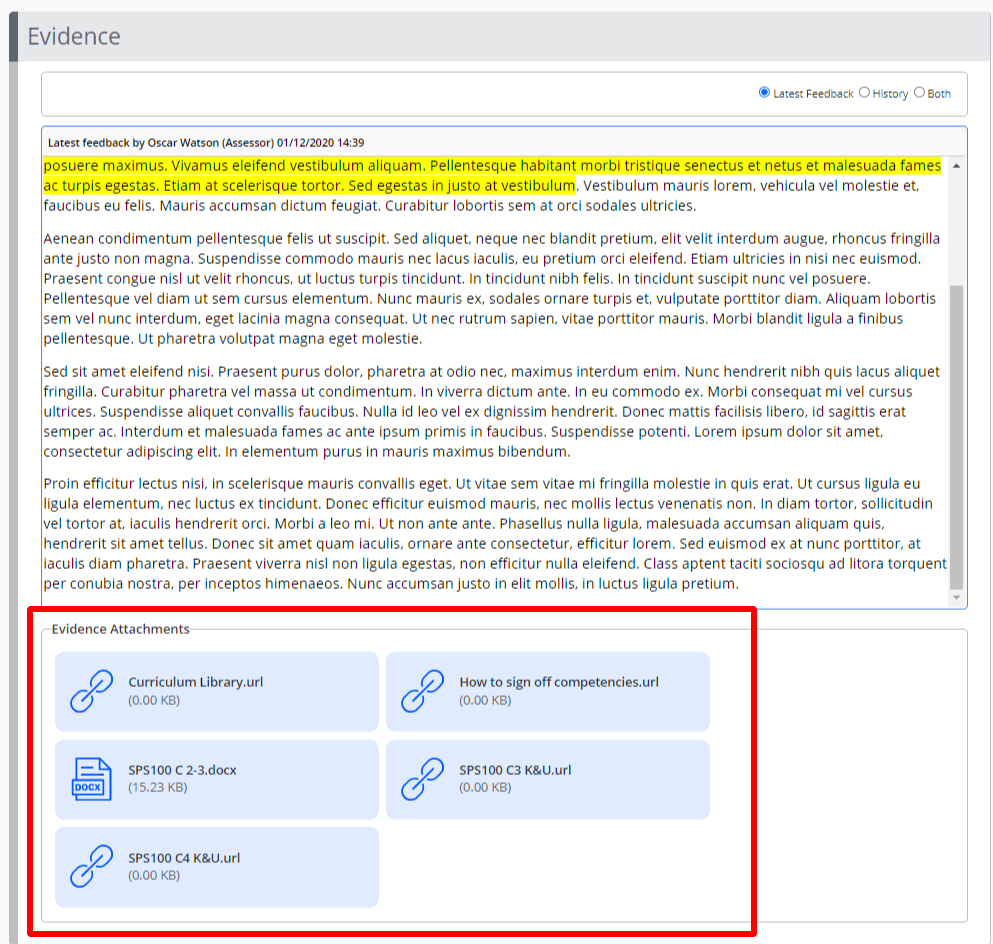The image size is (993, 944).
Task: Open the SPS100 C 2-3.docx file name
Action: click(182, 770)
